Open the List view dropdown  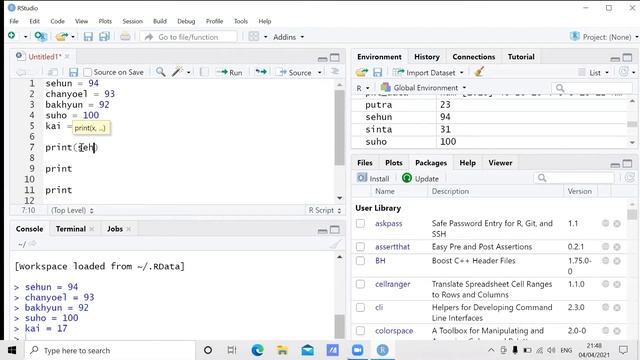point(594,73)
